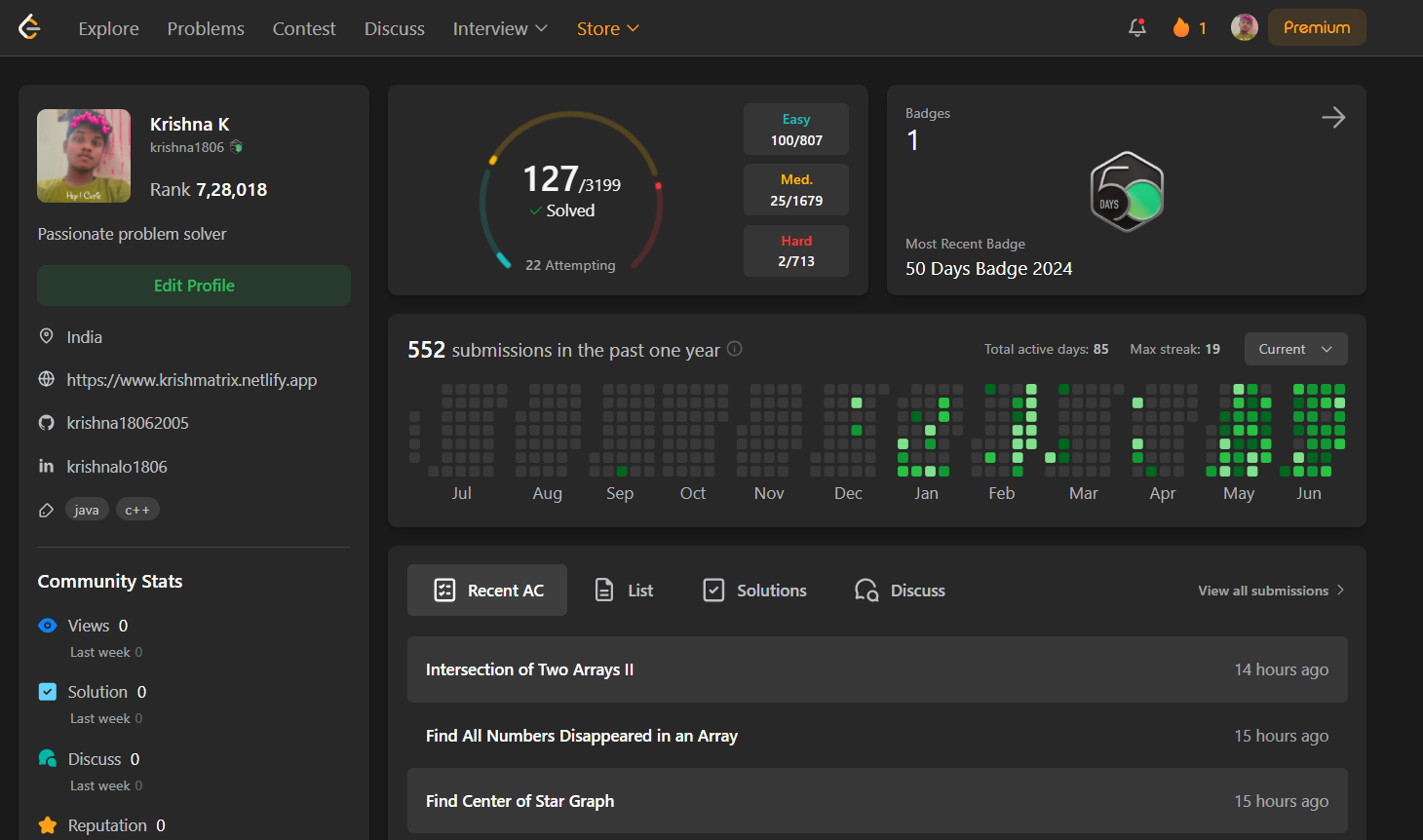Click the location pin icon next to India

[x=46, y=336]
